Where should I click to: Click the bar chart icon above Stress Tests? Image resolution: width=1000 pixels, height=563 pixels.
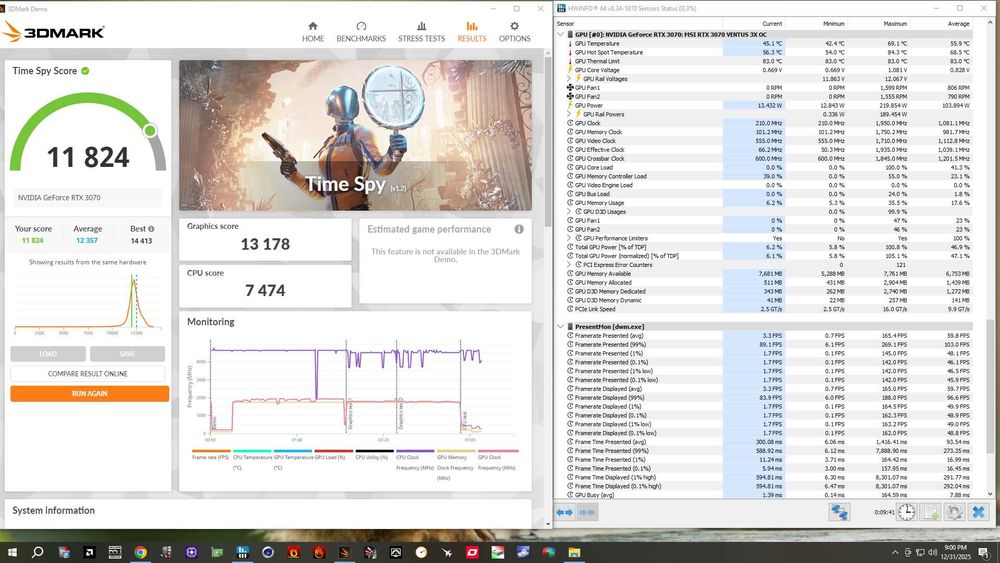(x=422, y=26)
